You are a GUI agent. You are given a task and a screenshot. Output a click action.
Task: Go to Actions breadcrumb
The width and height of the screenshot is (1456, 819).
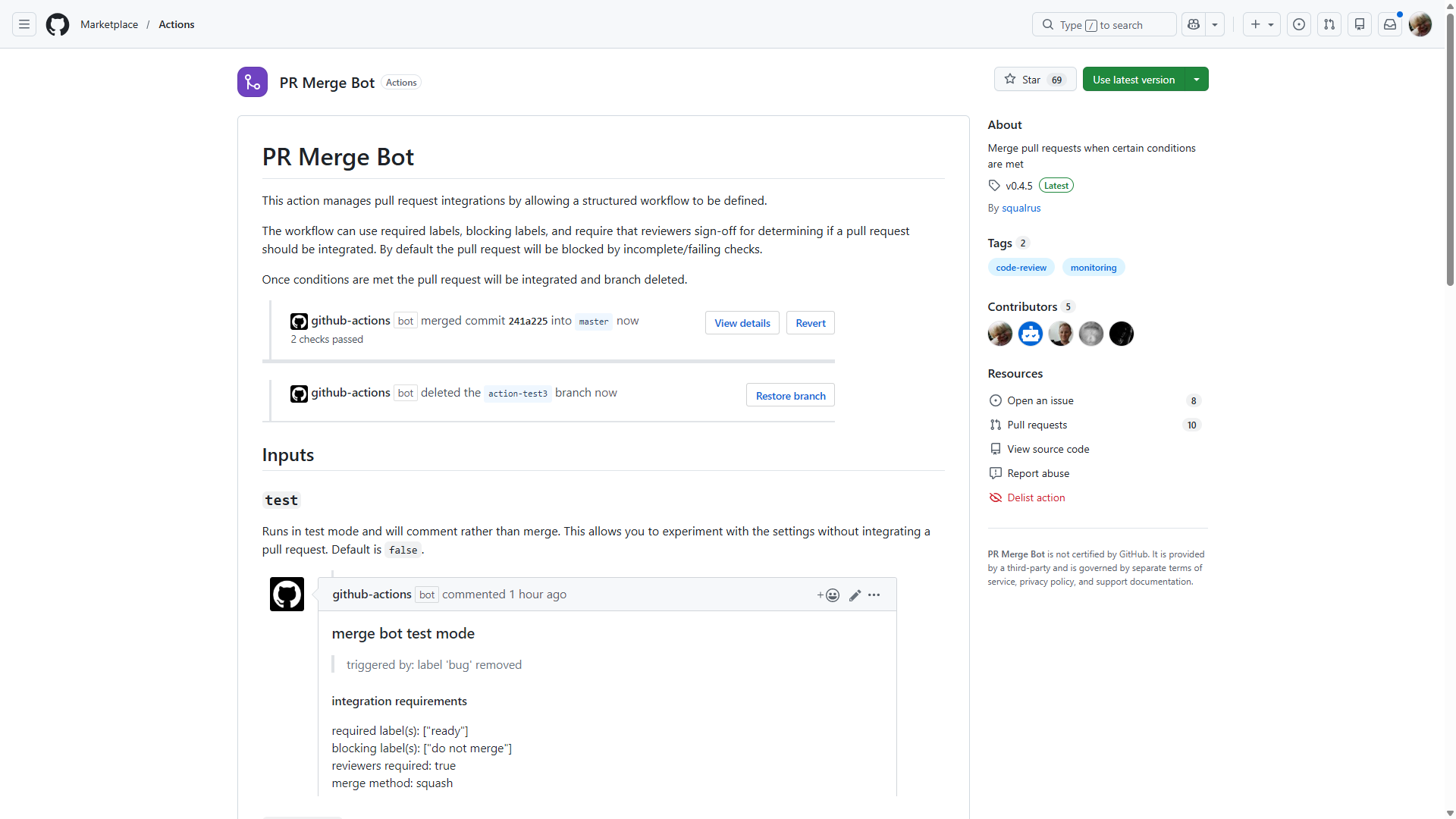(x=177, y=24)
